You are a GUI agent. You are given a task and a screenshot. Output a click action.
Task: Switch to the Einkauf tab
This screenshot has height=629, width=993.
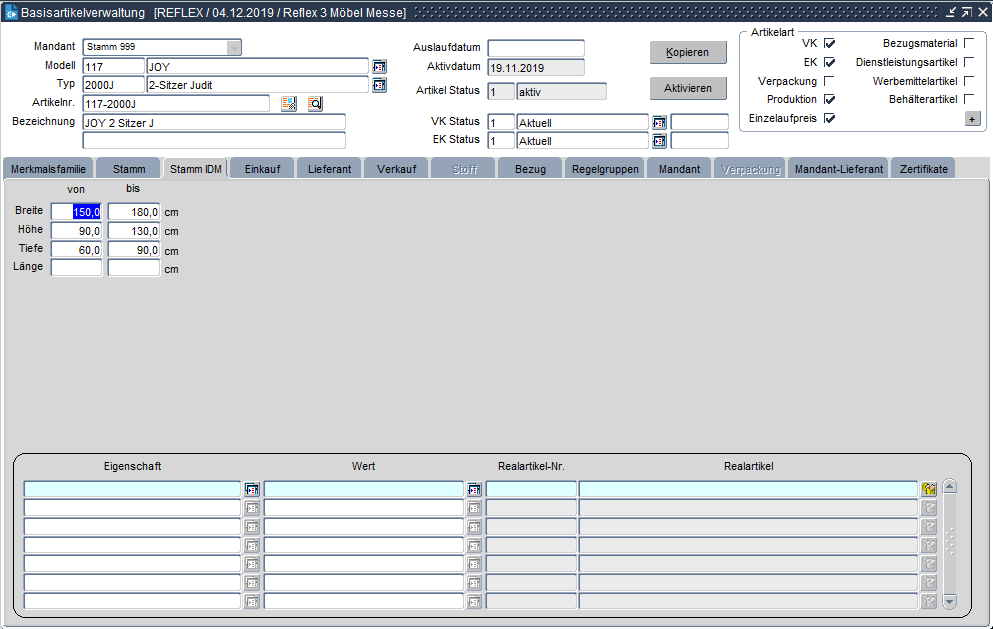pyautogui.click(x=262, y=169)
